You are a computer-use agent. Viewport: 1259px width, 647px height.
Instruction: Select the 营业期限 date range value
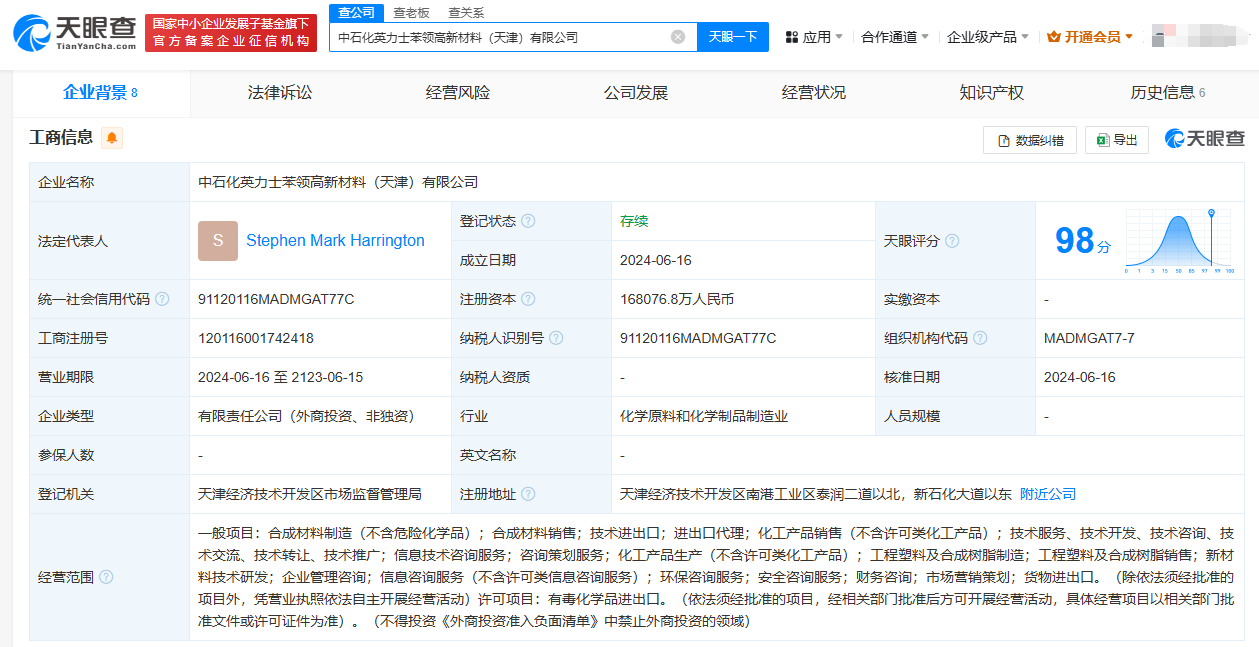click(x=280, y=377)
